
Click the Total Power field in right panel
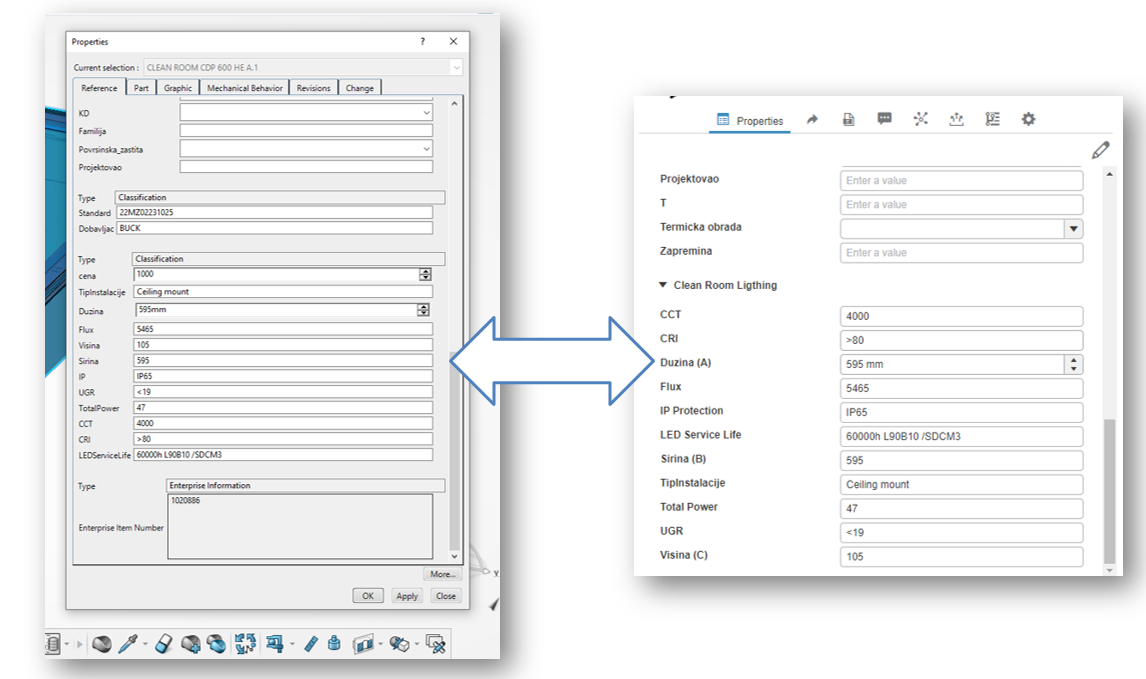961,508
